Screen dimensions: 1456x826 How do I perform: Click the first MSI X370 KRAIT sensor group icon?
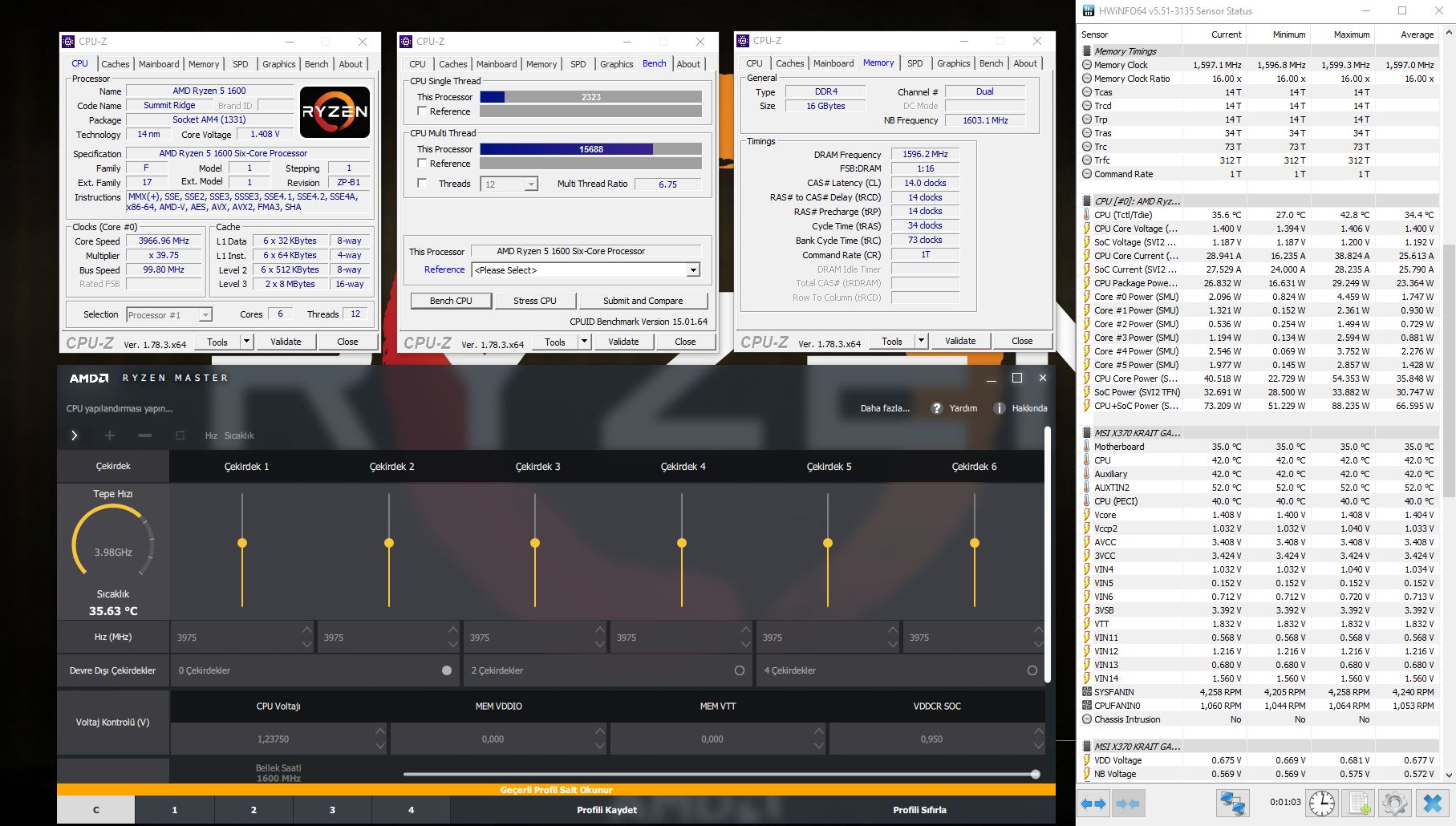(x=1087, y=433)
